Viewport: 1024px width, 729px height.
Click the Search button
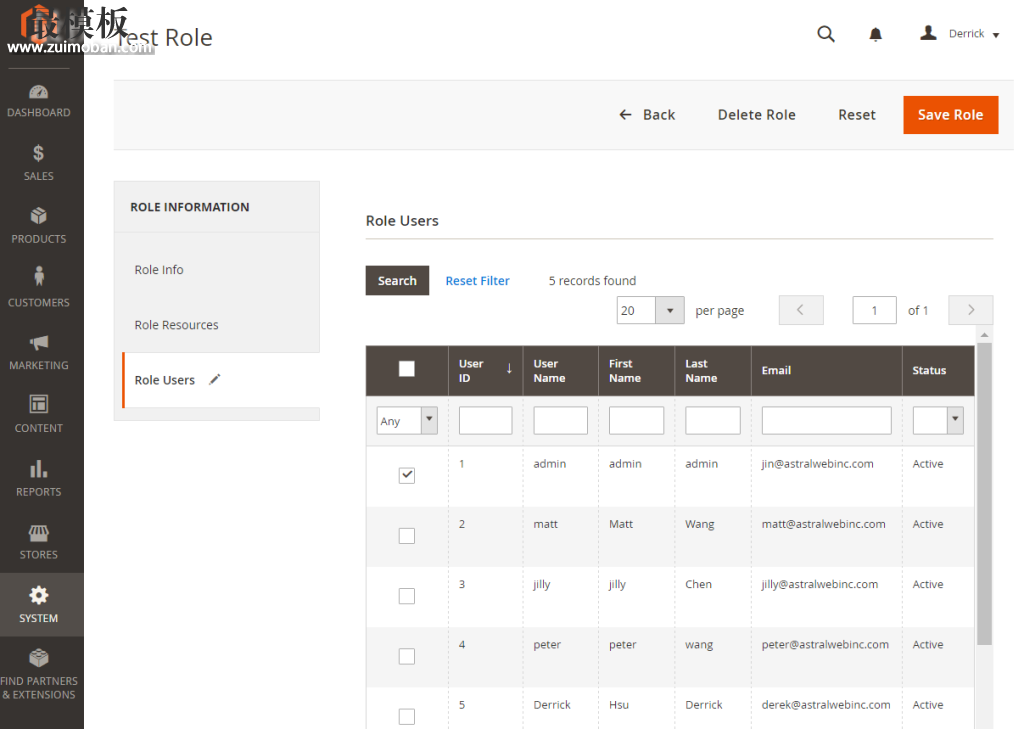pyautogui.click(x=397, y=280)
